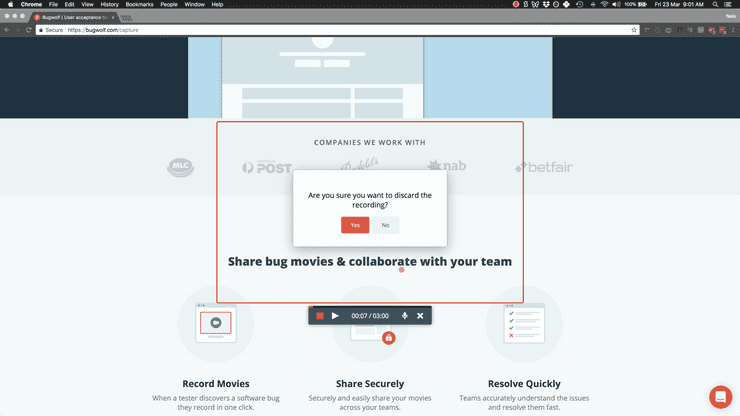Click the Resolve Quickly heading
This screenshot has height=416, width=740.
(524, 383)
